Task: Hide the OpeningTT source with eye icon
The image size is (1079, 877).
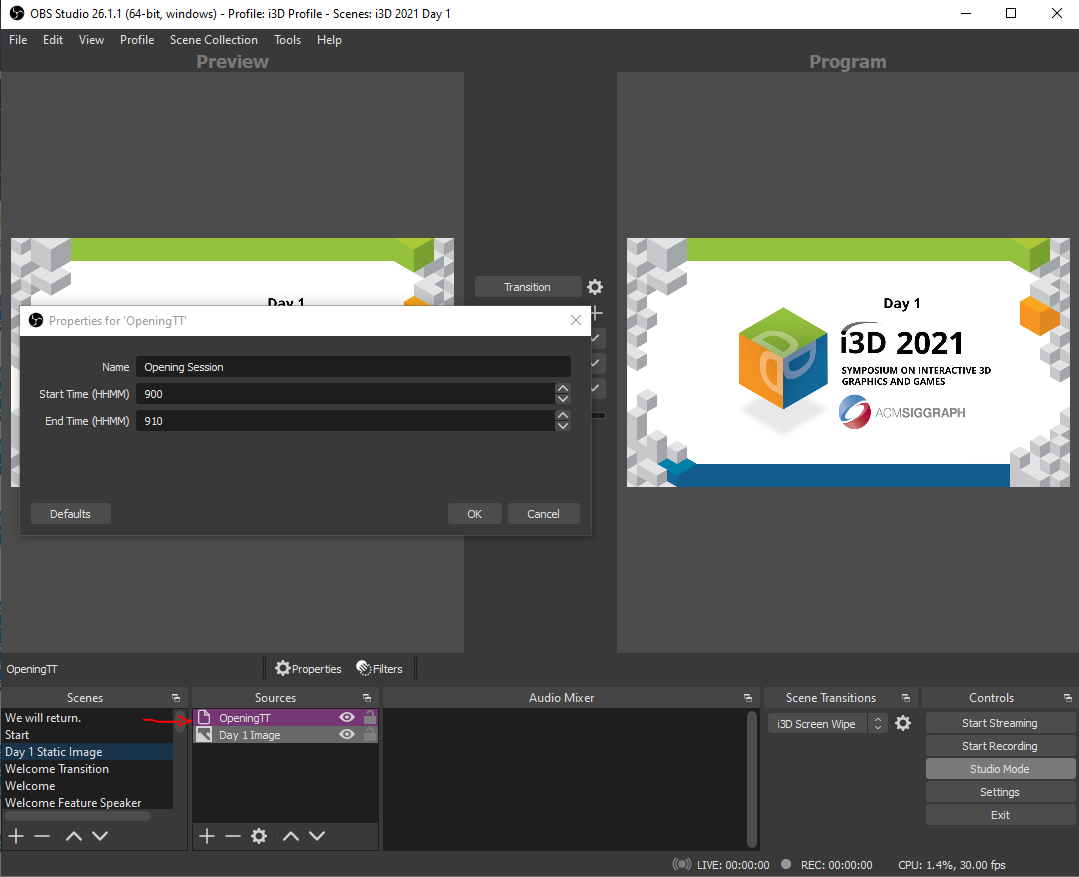Action: [x=347, y=717]
